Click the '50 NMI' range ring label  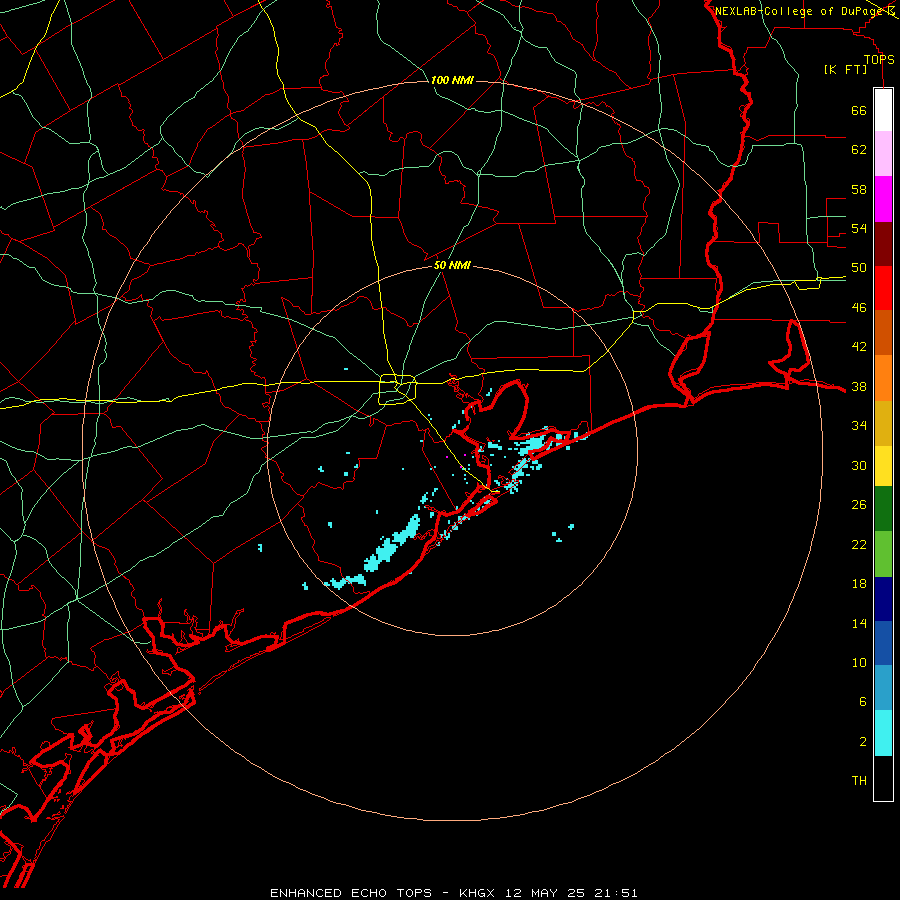click(452, 265)
